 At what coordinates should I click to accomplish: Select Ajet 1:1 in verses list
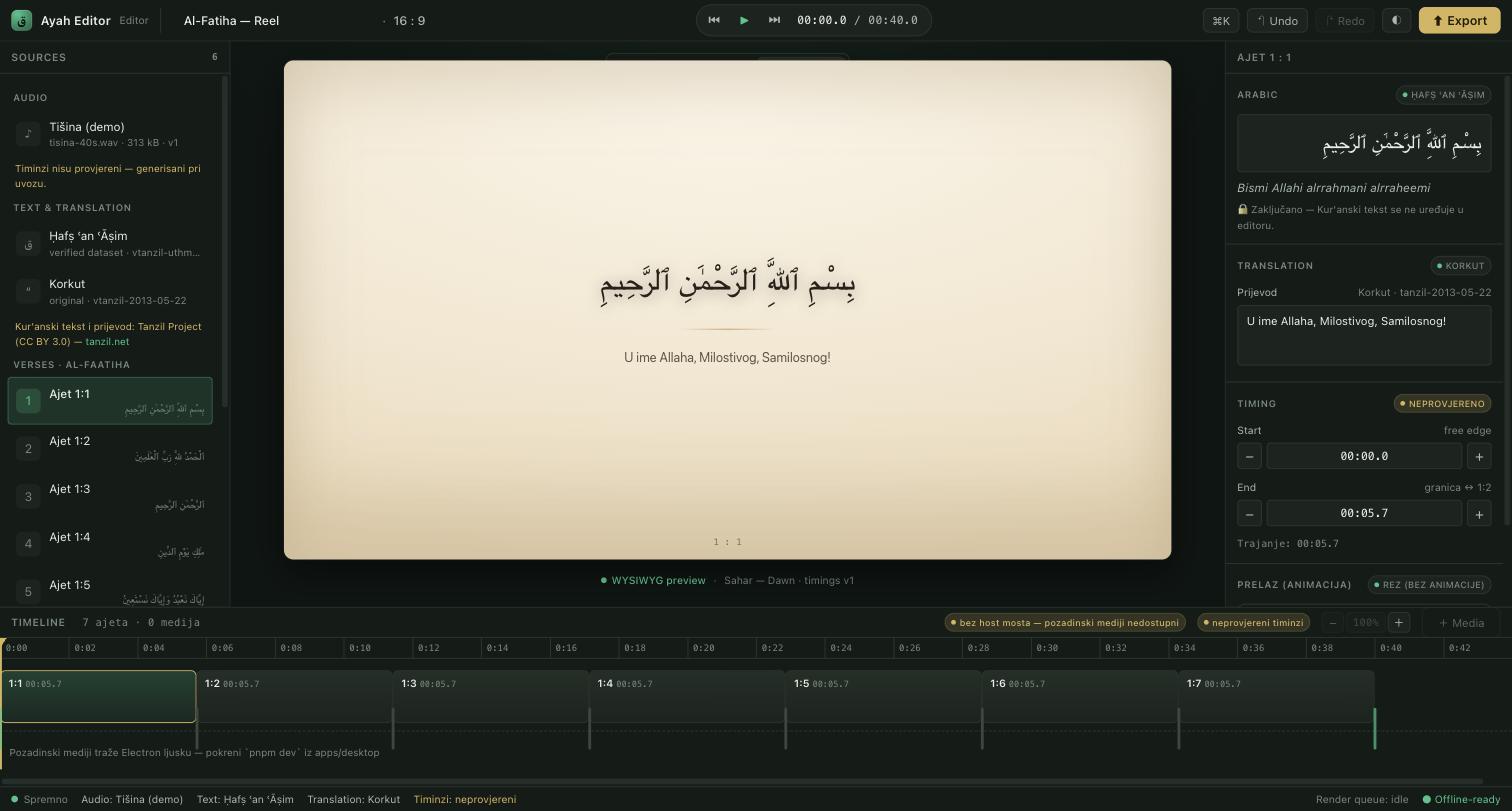pos(110,401)
